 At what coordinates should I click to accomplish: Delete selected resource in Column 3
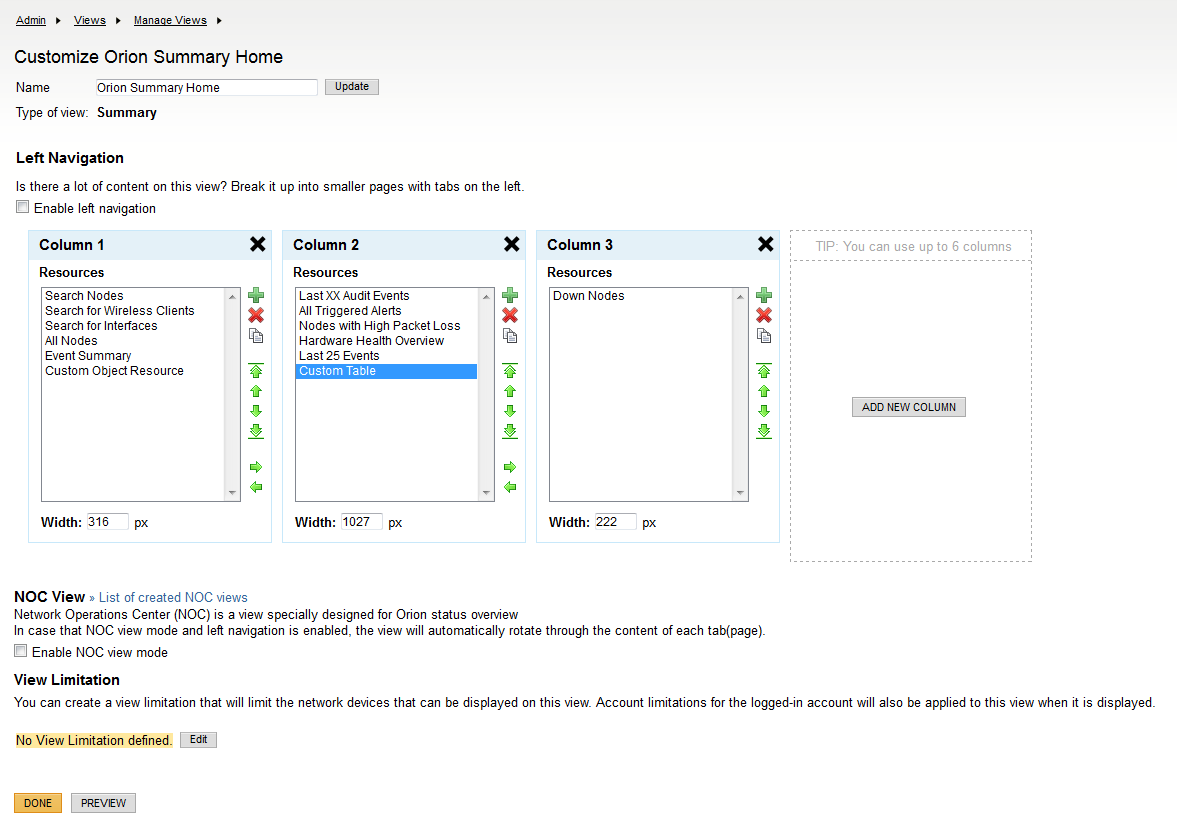tap(764, 315)
